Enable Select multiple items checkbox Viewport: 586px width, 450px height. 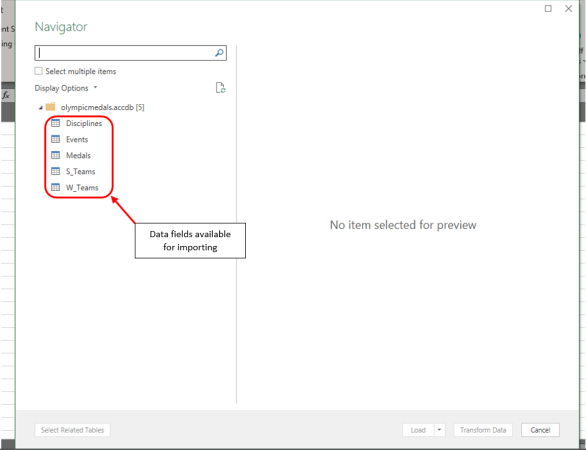(38, 71)
